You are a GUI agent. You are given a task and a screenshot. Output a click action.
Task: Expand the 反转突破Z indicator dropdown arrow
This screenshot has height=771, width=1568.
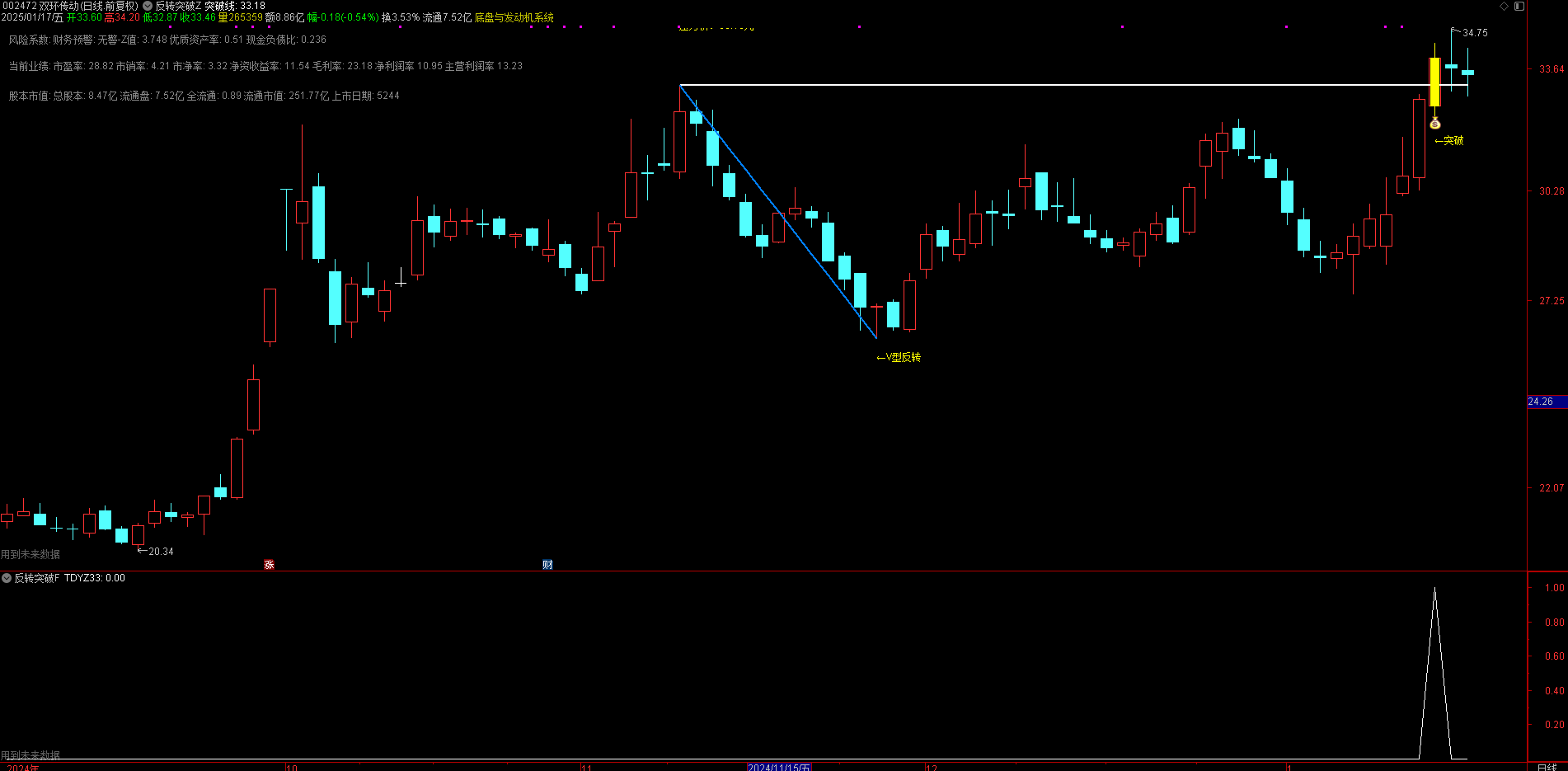[148, 6]
